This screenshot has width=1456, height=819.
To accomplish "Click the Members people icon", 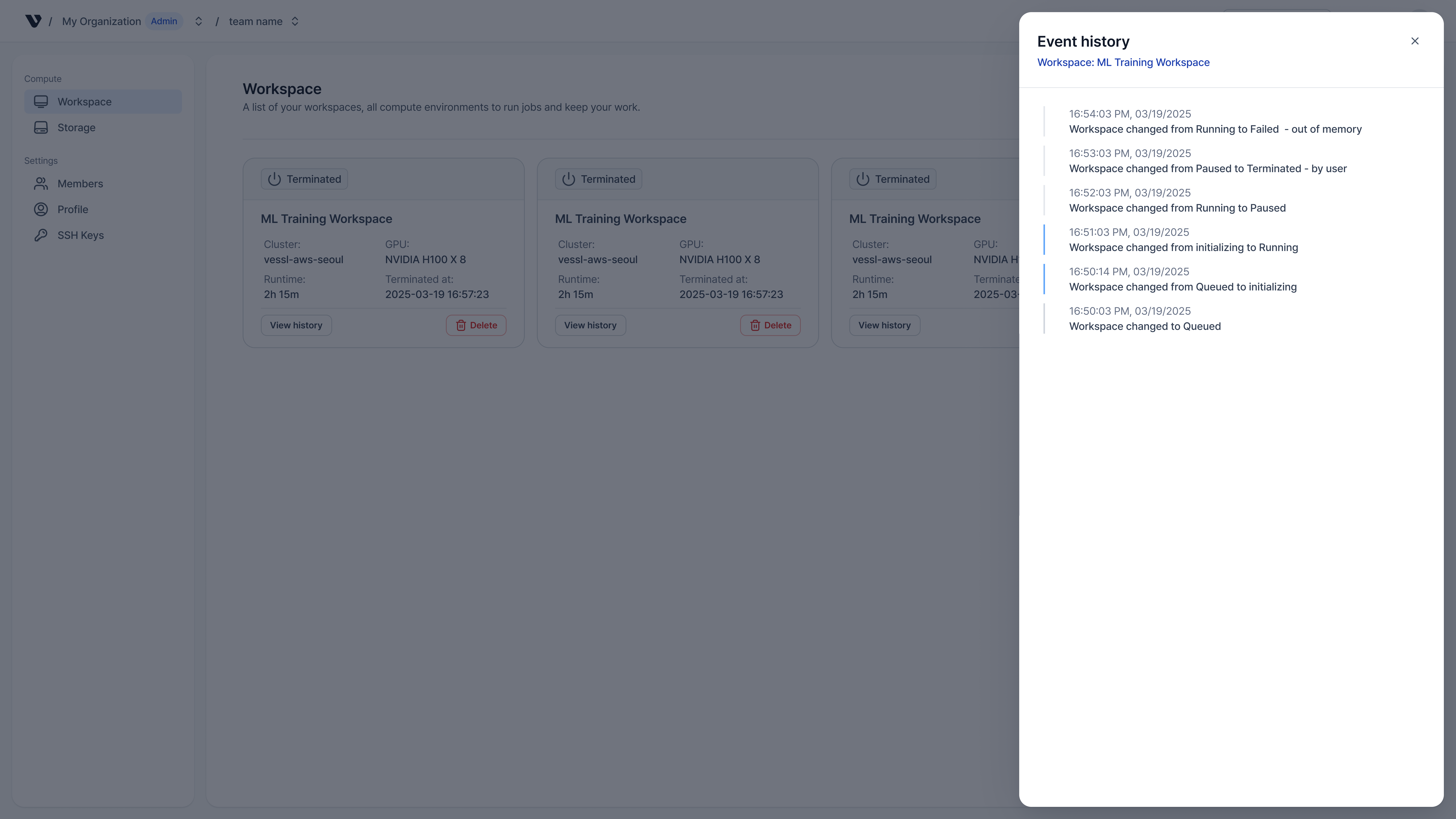I will point(40,183).
